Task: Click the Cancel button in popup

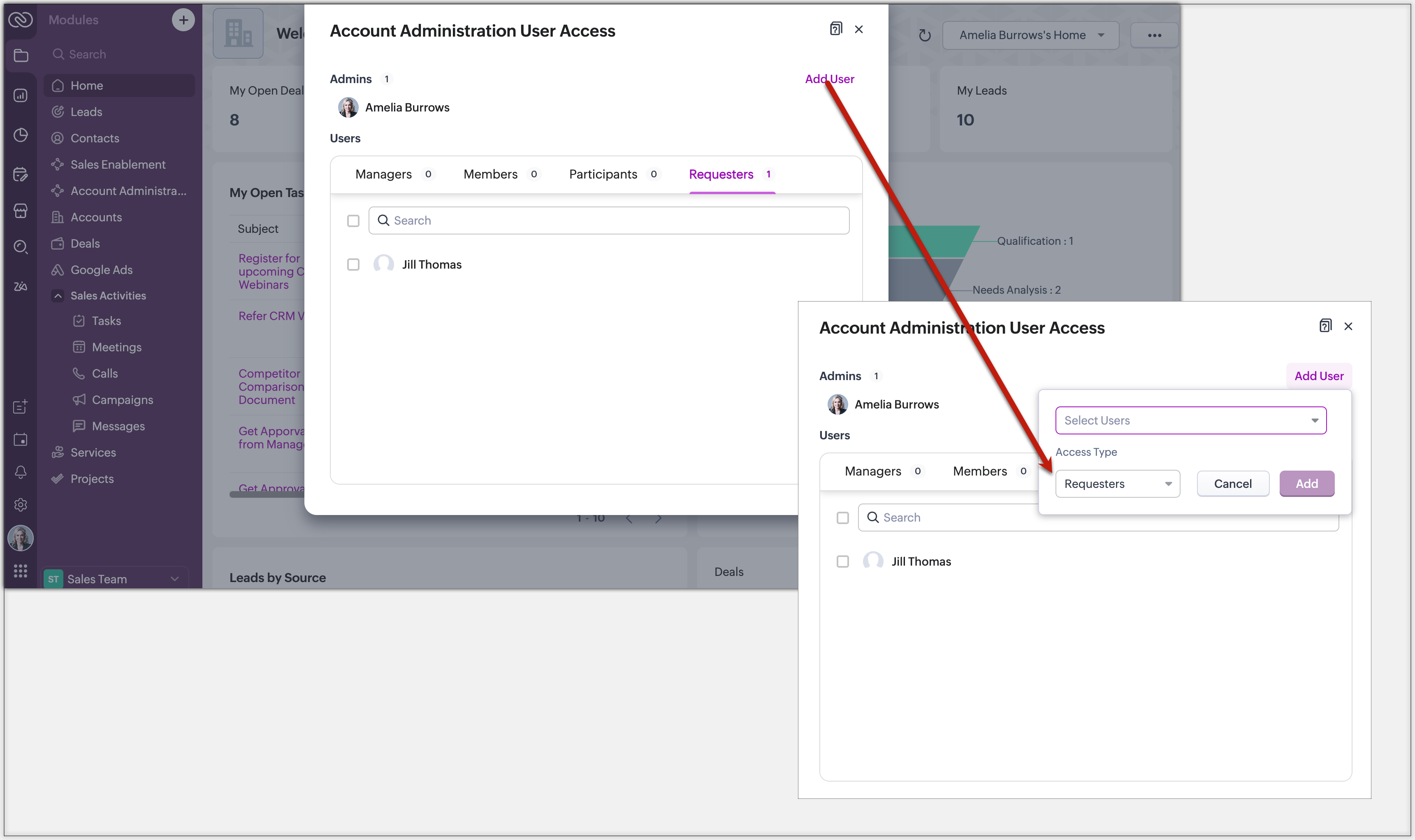Action: pyautogui.click(x=1232, y=483)
